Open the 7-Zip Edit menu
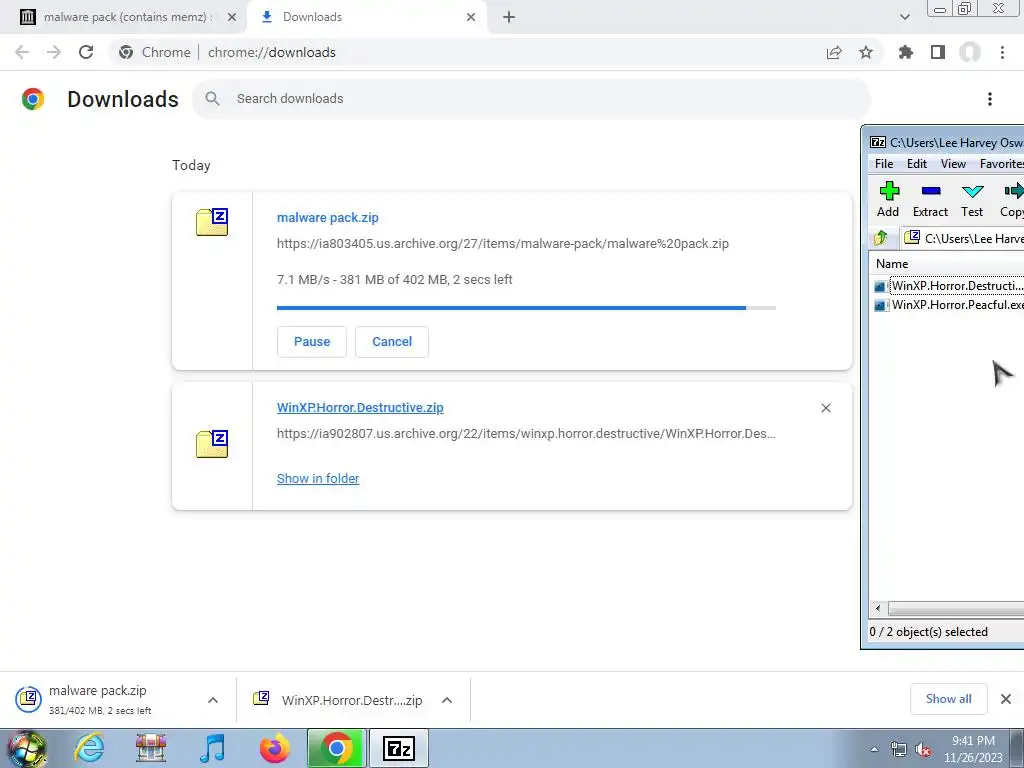This screenshot has height=768, width=1024. [917, 164]
